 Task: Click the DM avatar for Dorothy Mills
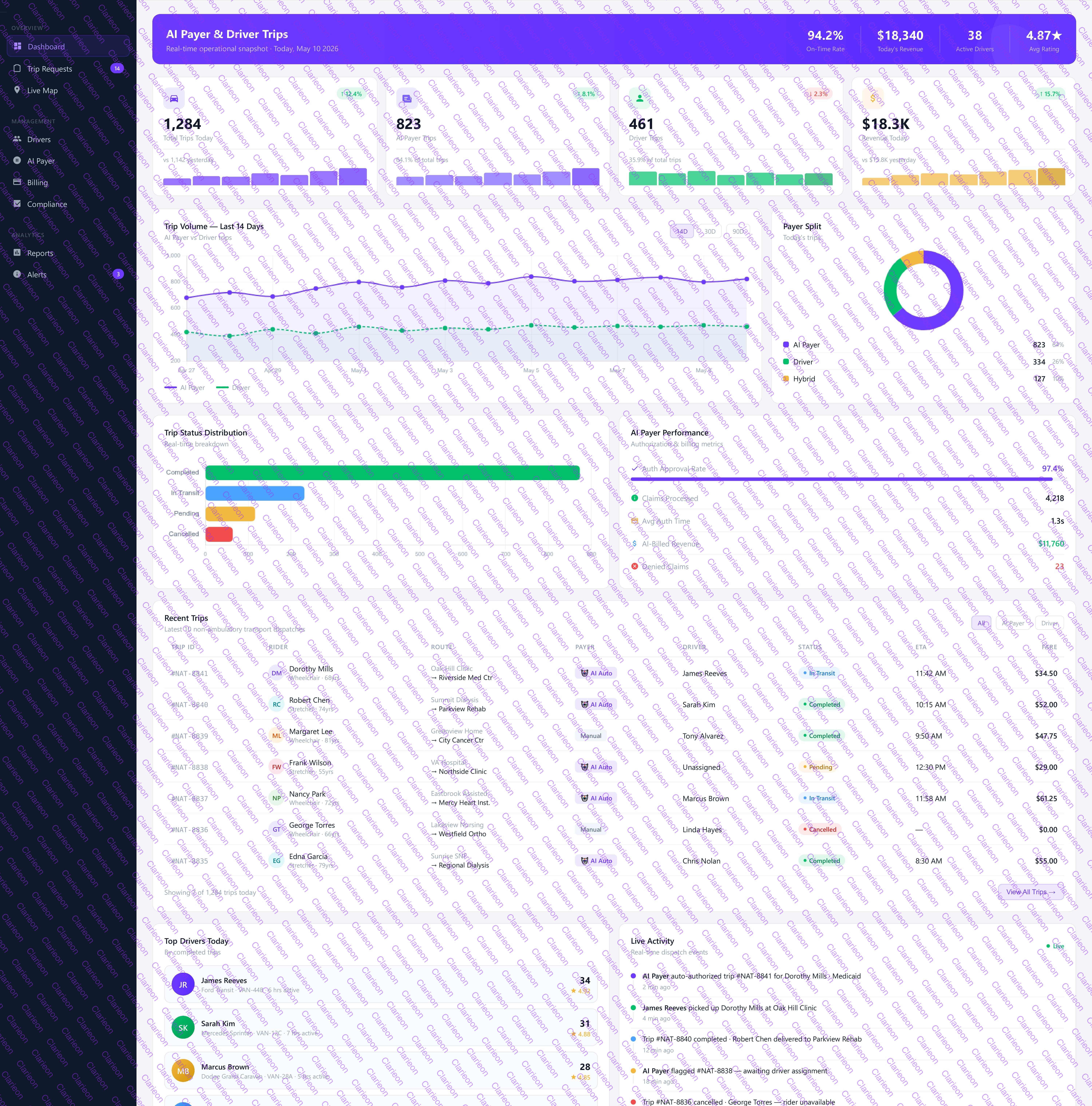click(277, 673)
